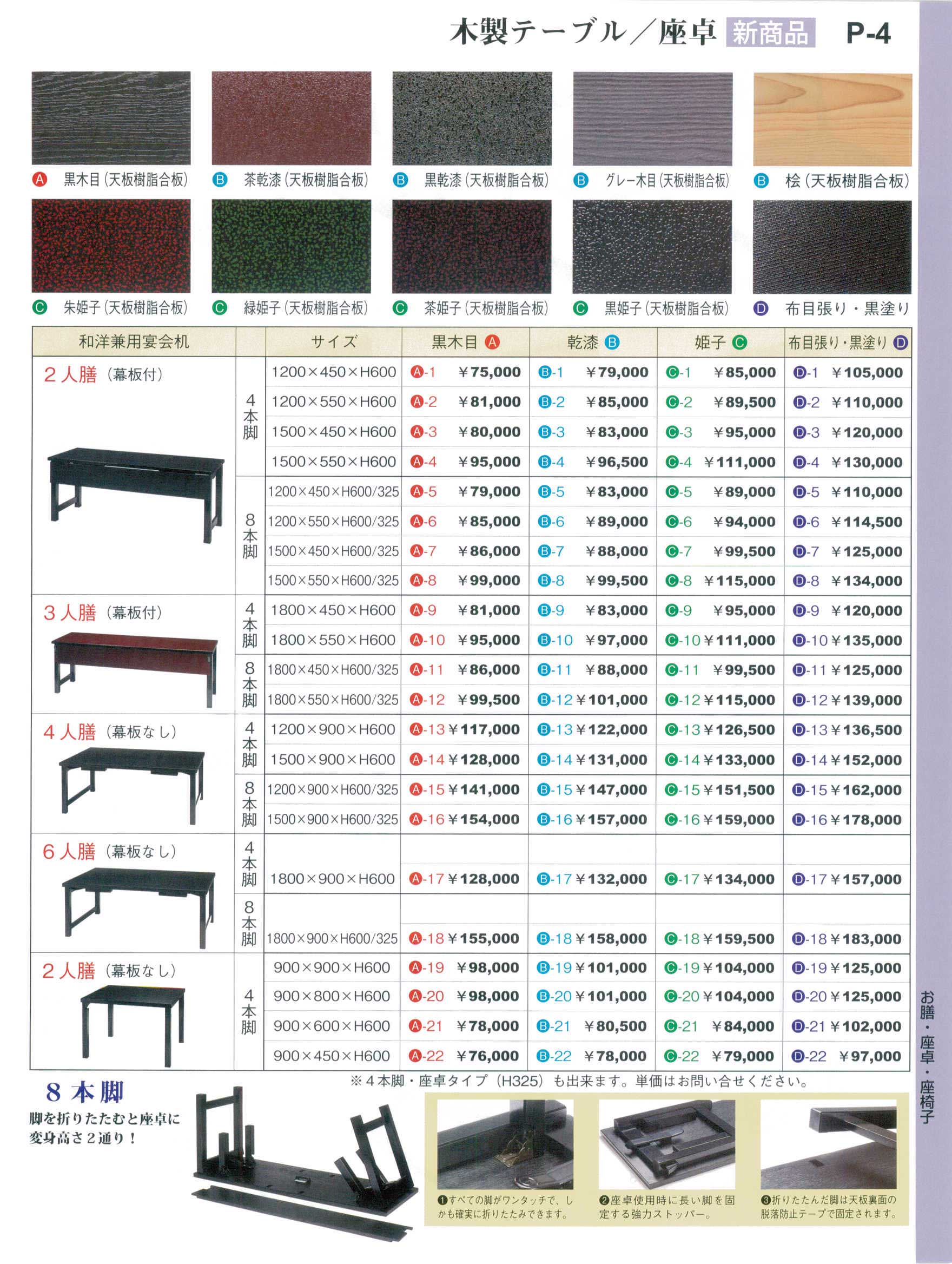Click the green C circle labeling 朱姫子 swatch
This screenshot has height=1264, width=952.
coord(39,308)
